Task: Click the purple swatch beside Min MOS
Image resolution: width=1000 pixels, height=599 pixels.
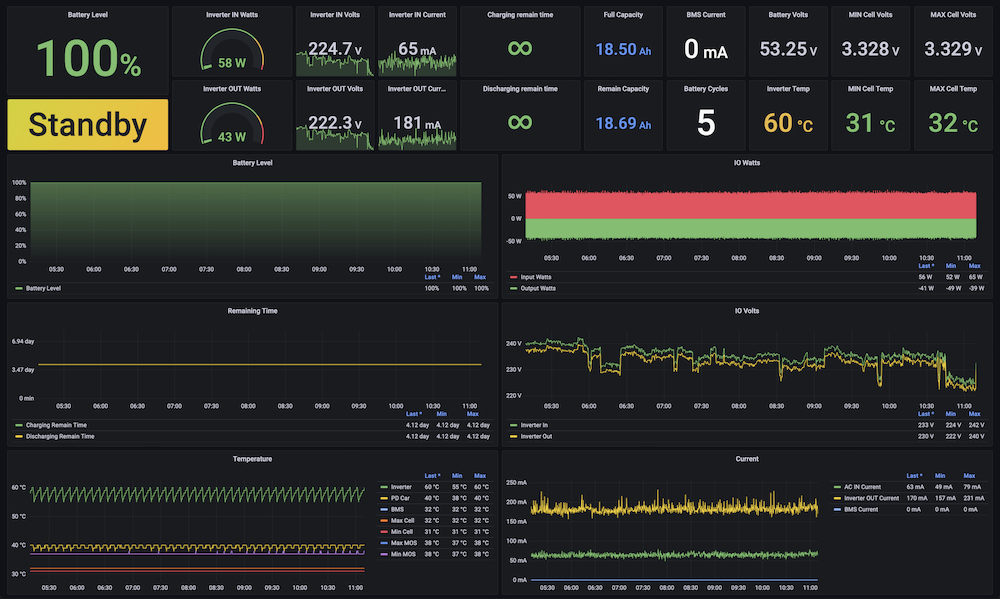Action: [x=383, y=554]
